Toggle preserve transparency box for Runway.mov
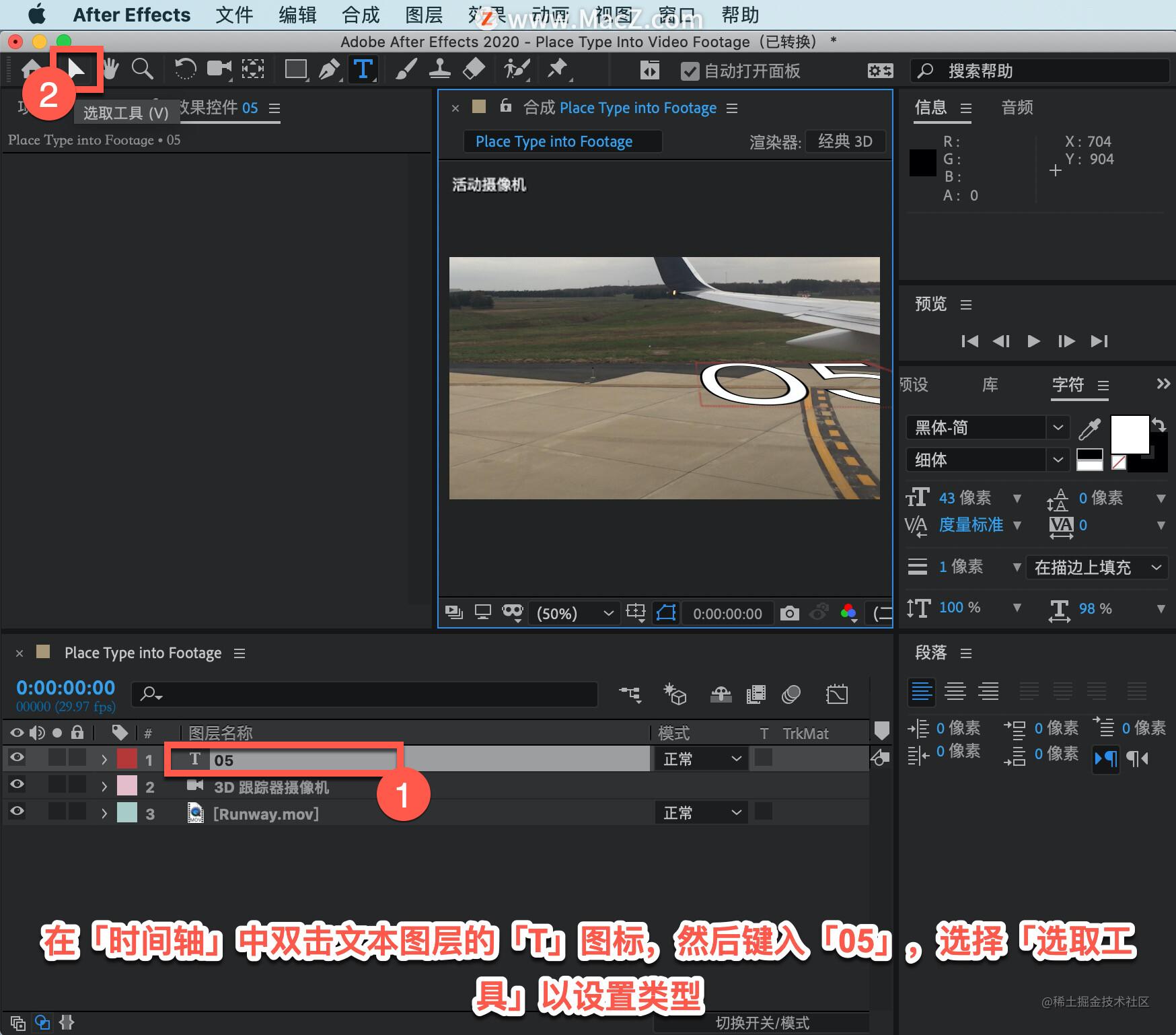 tap(763, 812)
